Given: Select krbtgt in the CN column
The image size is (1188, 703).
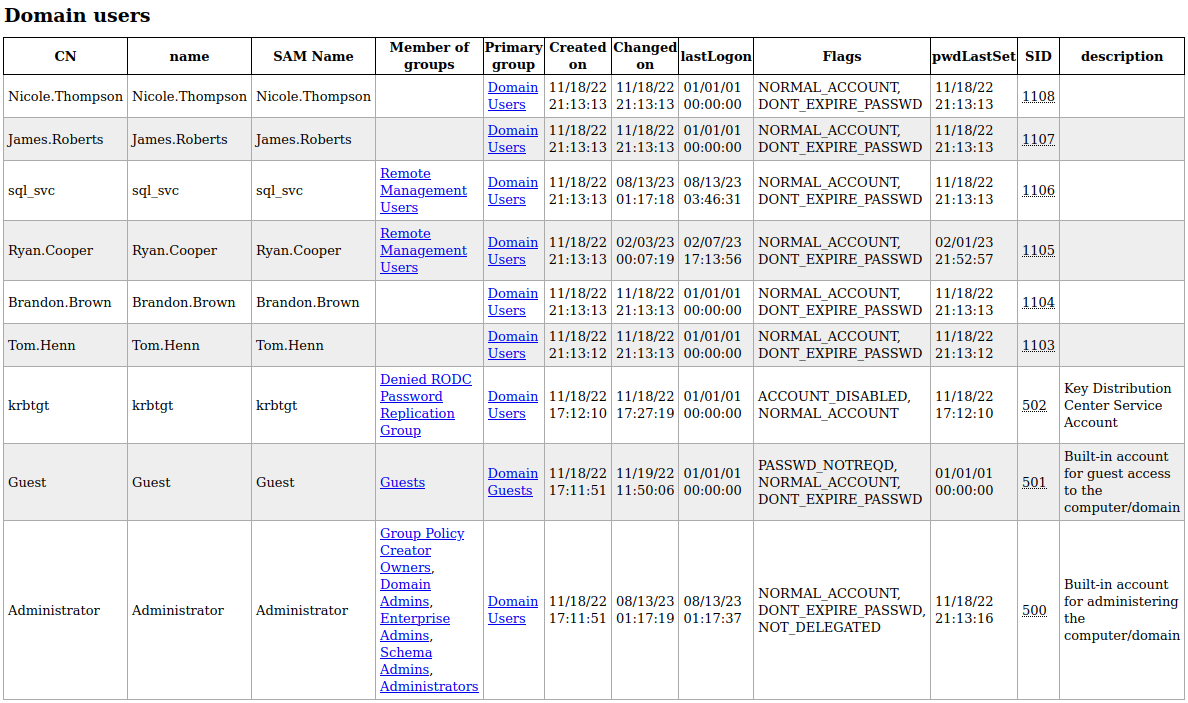Looking at the screenshot, I should coord(29,405).
